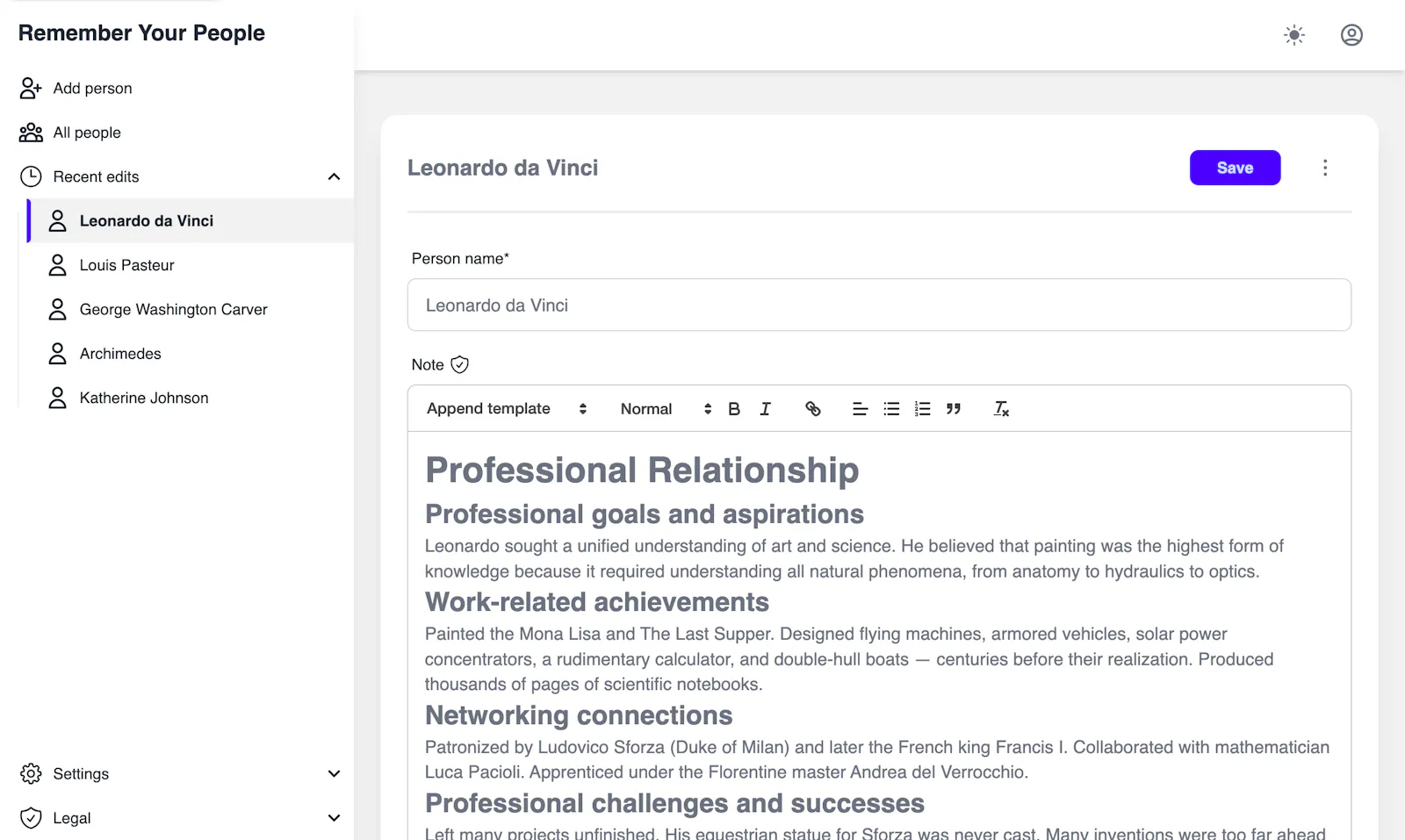Open the Normal text style dropdown
This screenshot has height=840, width=1405.
pyautogui.click(x=666, y=409)
